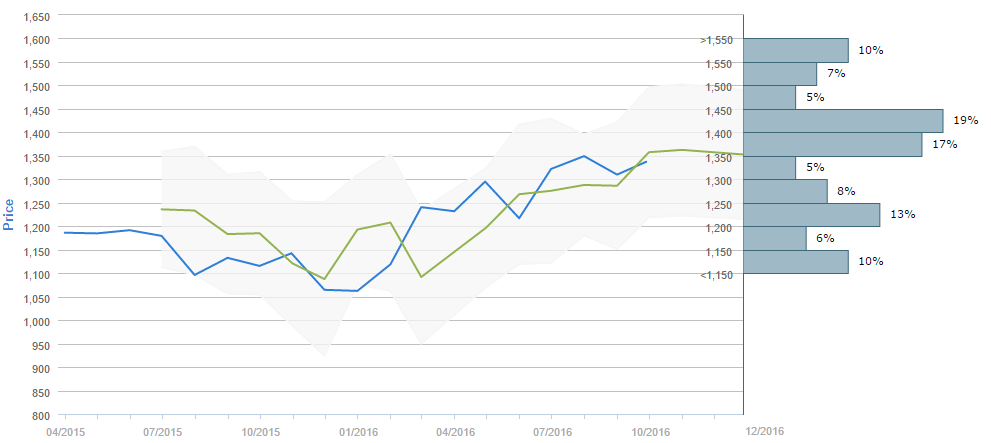
Task: Select the bottom 10% bar below 1,150
Action: point(795,262)
